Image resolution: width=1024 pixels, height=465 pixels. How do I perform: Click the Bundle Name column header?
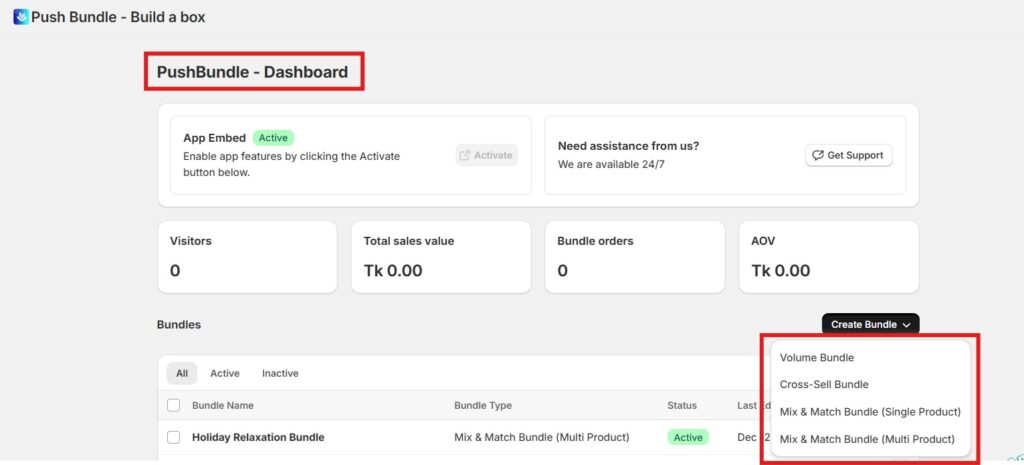[223, 406]
